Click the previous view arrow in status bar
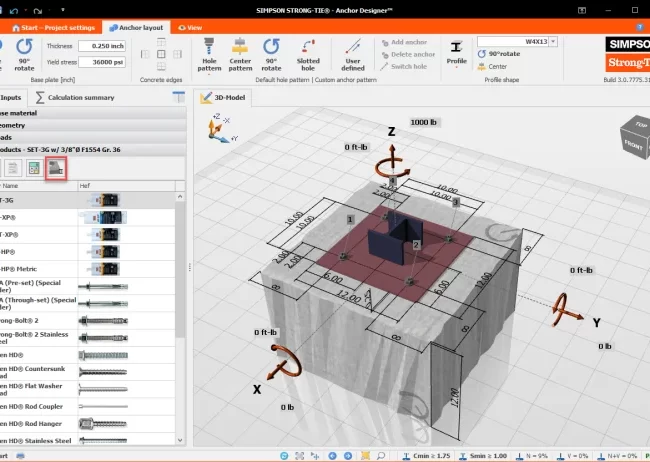650x462 pixels. pyautogui.click(x=332, y=456)
